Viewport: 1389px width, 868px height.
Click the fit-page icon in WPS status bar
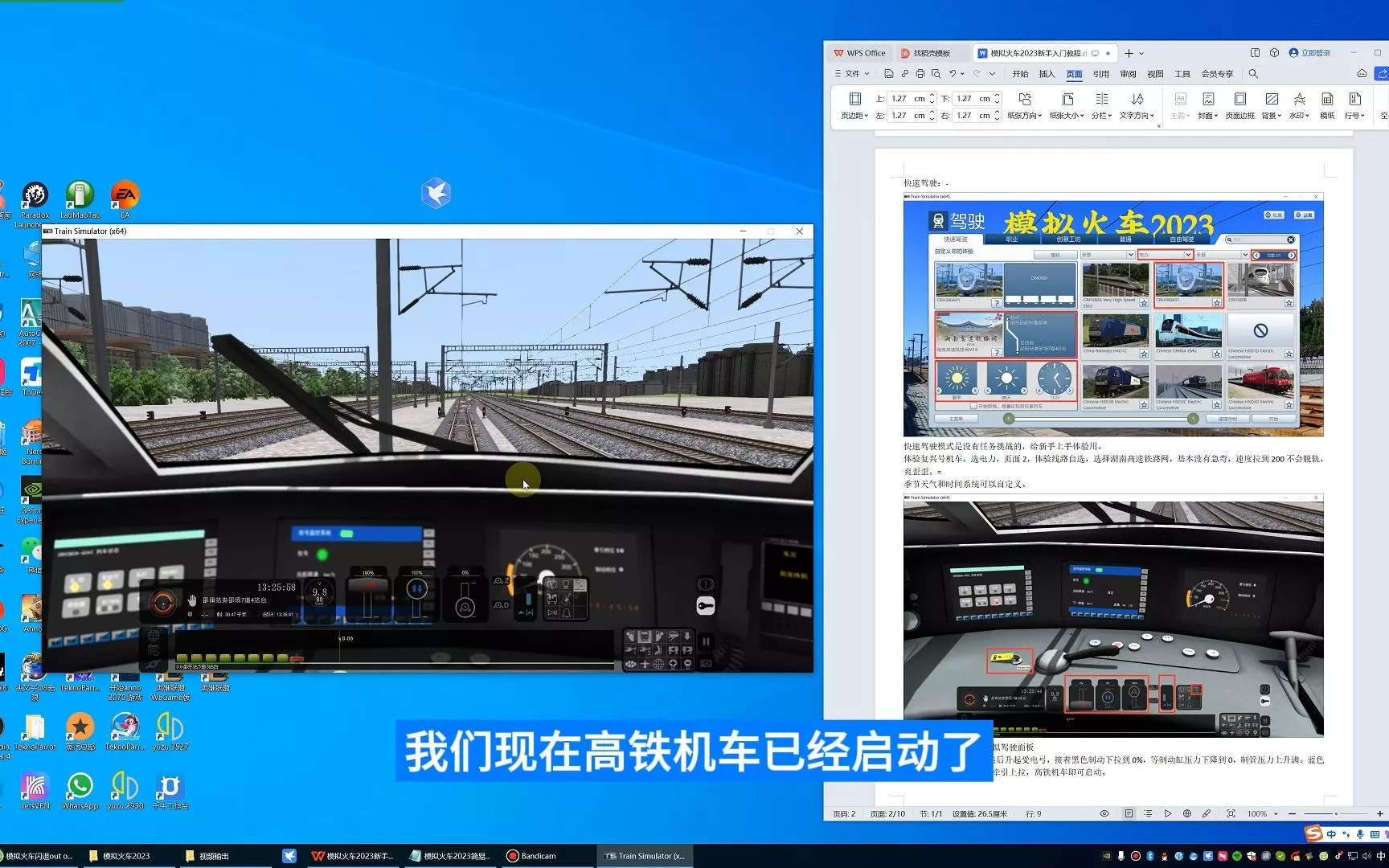point(1231,813)
